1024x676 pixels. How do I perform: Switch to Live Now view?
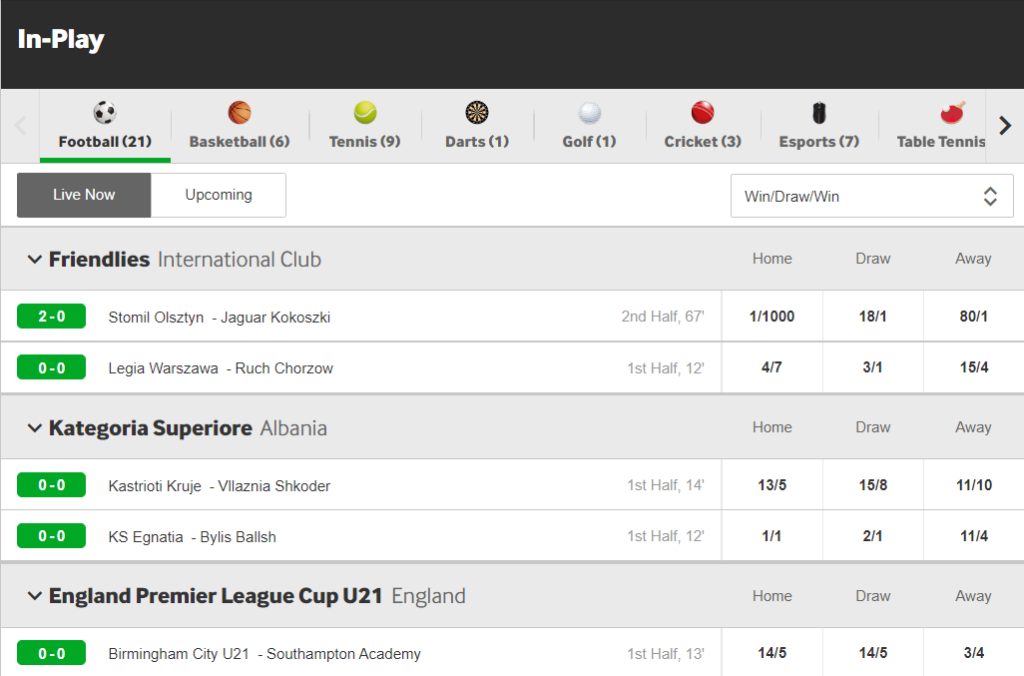[84, 195]
